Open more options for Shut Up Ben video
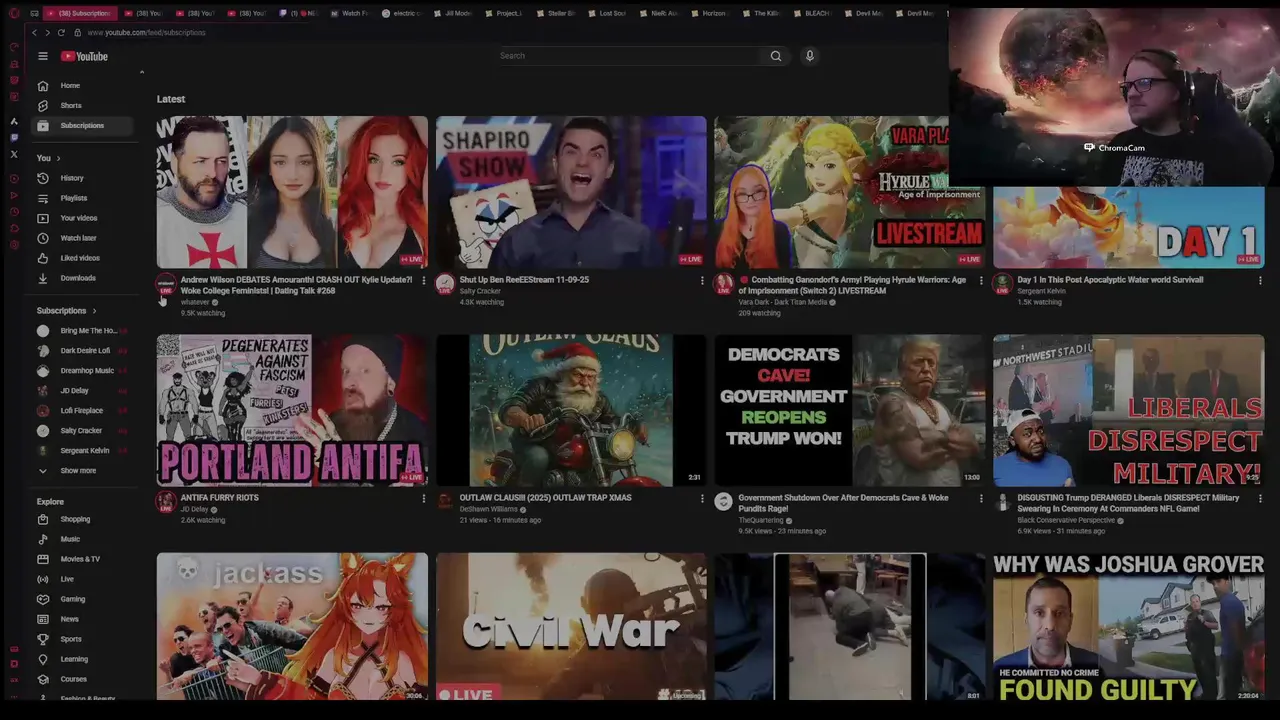Viewport: 1280px width, 720px height. 702,281
